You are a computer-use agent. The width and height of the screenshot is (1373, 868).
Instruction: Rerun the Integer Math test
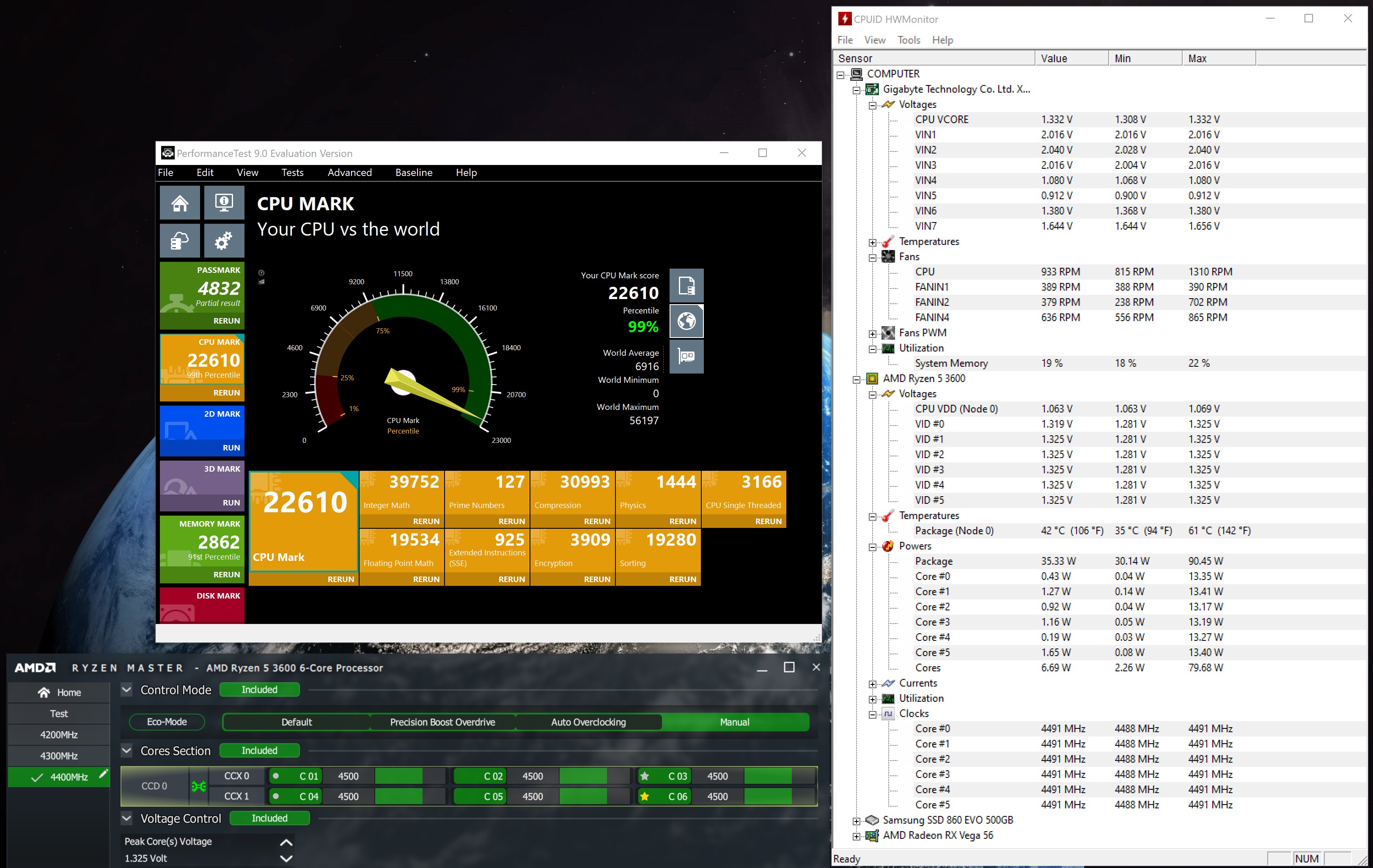click(426, 521)
